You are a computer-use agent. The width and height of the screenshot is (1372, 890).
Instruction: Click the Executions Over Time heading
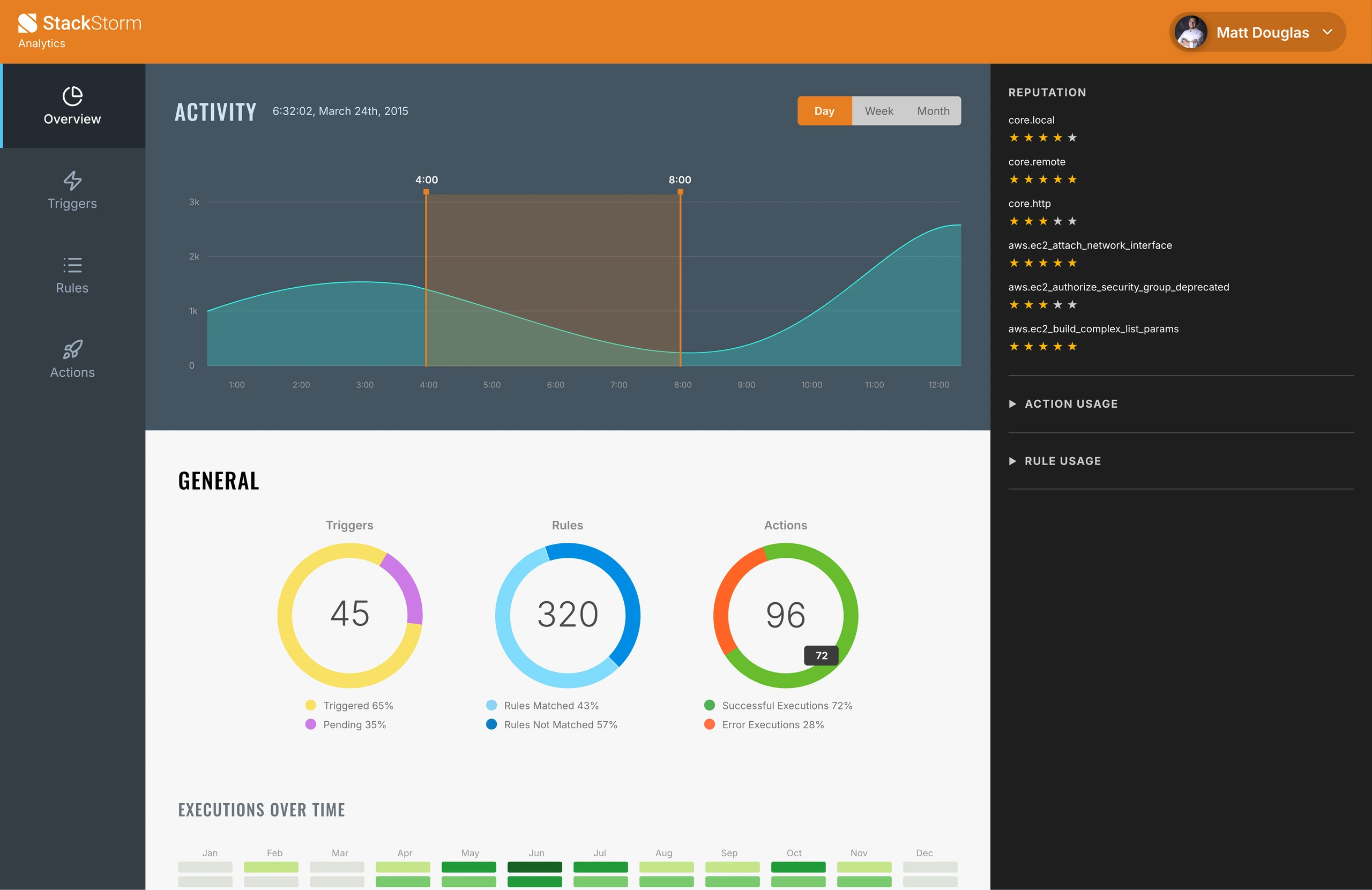(262, 810)
